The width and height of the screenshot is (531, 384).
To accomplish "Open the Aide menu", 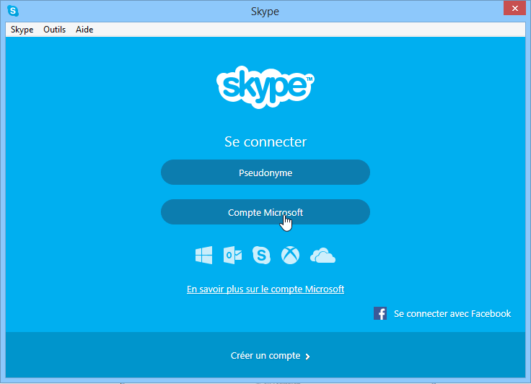I will pos(84,30).
